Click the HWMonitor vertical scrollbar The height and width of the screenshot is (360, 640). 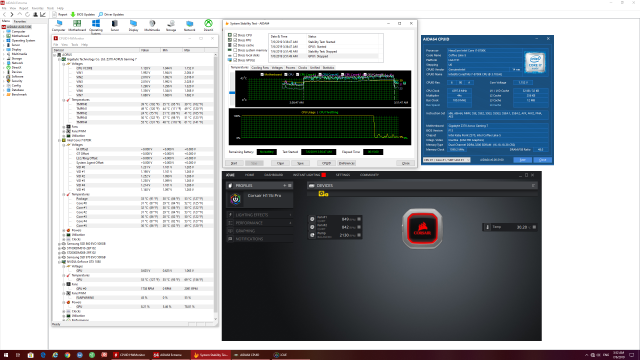point(216,187)
